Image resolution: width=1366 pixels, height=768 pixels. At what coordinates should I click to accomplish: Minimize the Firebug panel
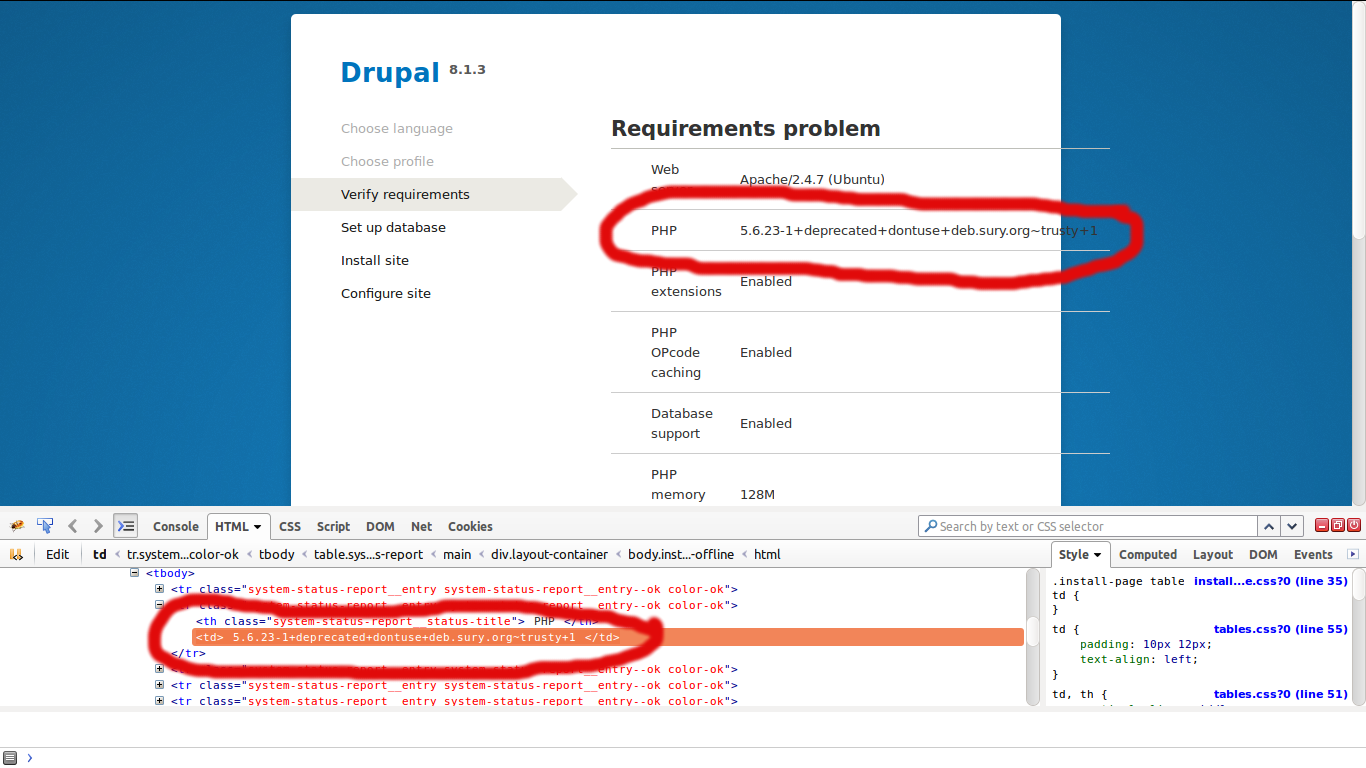pyautogui.click(x=1321, y=525)
